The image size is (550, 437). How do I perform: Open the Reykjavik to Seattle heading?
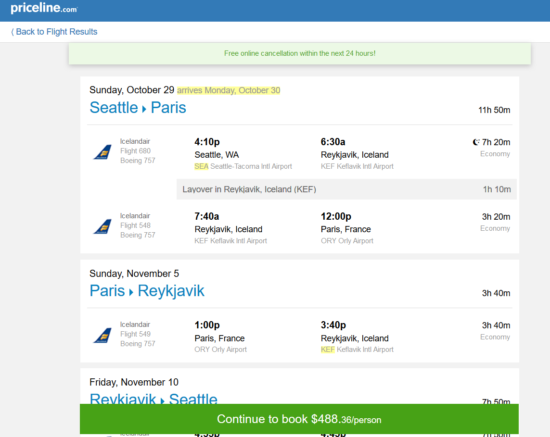pos(153,398)
